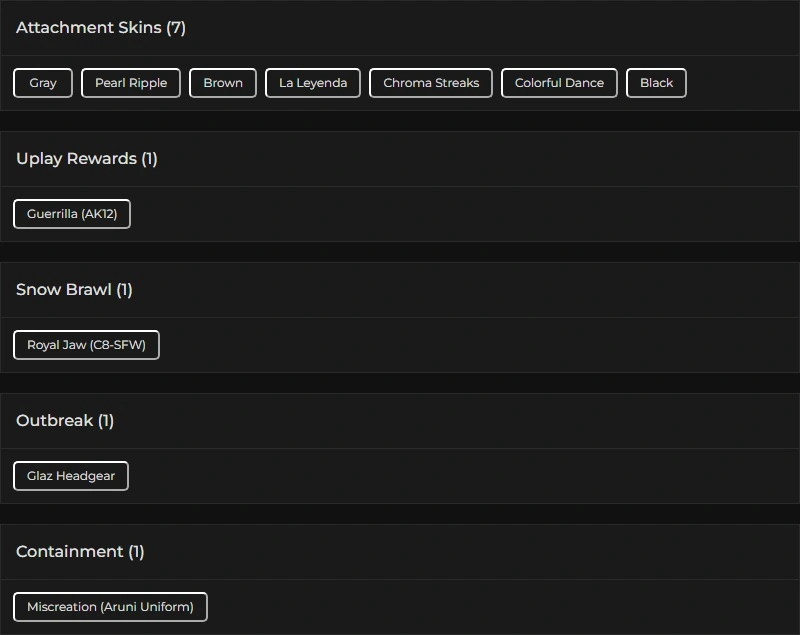Select the Royal Jaw (C8-SFW) item
This screenshot has height=635, width=800.
click(x=86, y=345)
